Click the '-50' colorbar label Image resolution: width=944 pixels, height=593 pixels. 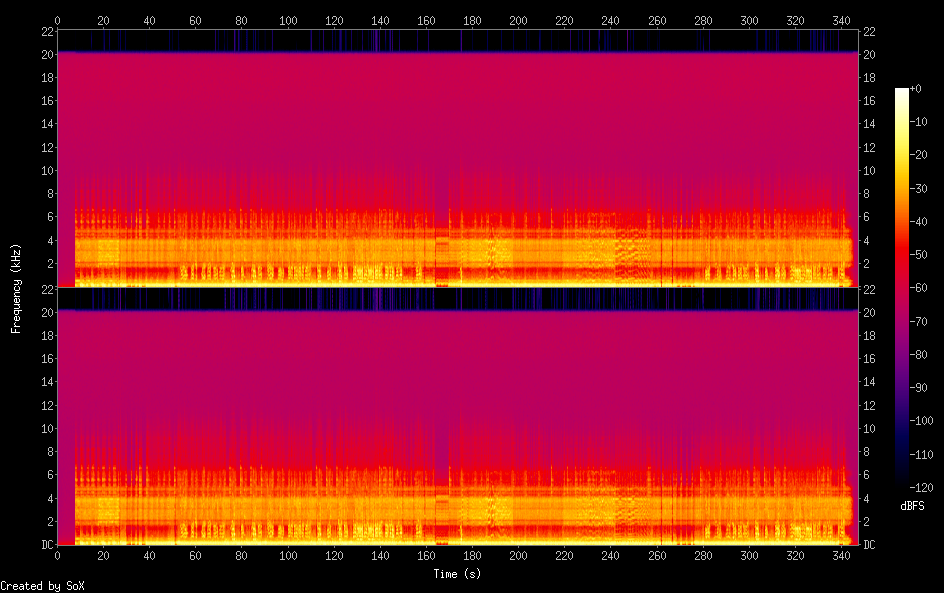(x=918, y=255)
